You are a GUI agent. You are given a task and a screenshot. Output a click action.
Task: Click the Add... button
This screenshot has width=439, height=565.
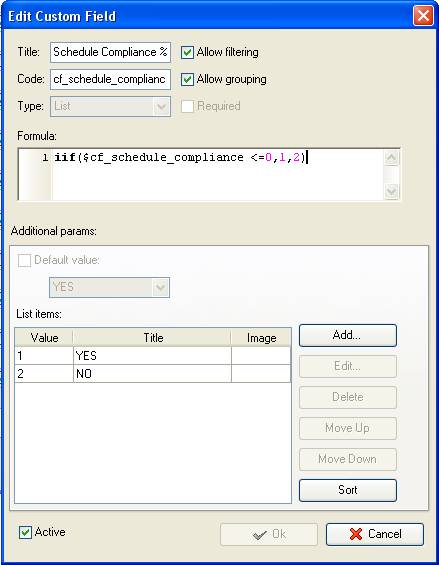point(348,335)
